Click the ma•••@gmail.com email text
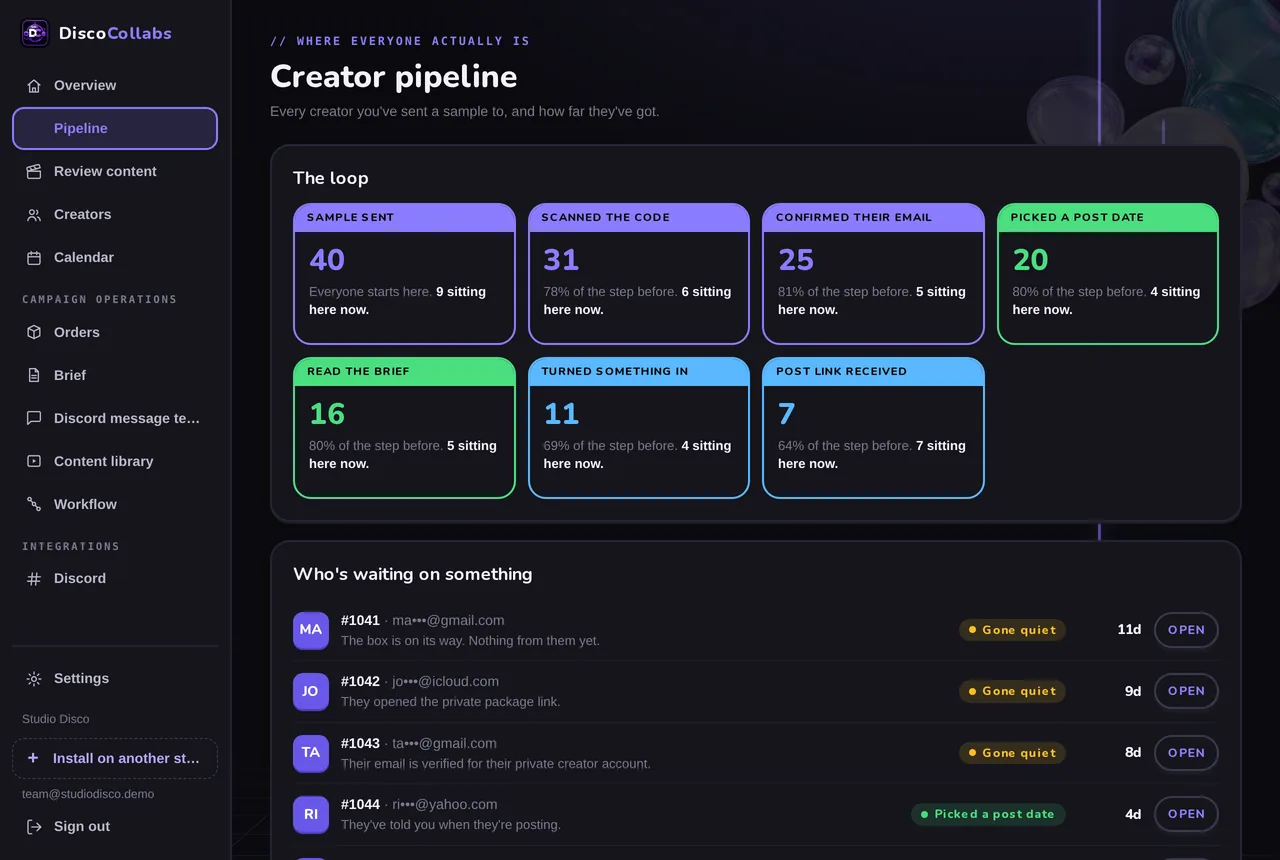The image size is (1280, 860). point(448,621)
